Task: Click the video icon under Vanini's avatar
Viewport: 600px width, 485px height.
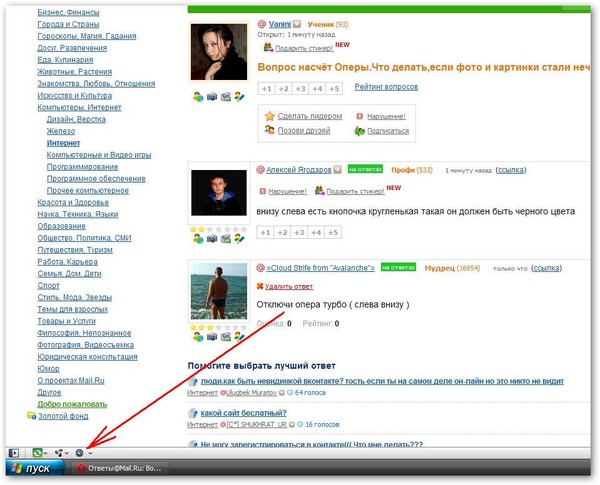Action: 226,97
